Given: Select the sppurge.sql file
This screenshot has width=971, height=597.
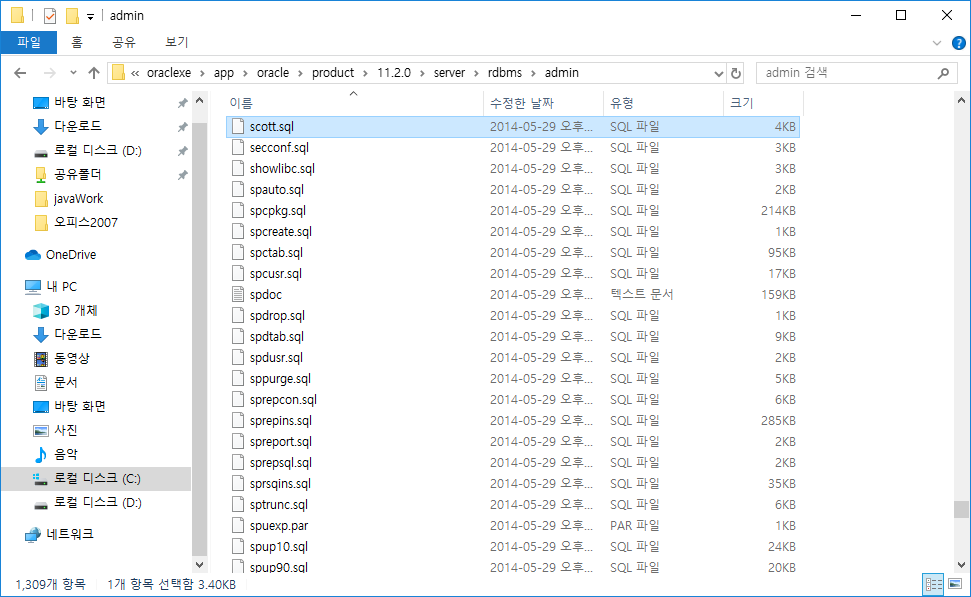Looking at the screenshot, I should click(x=513, y=378).
